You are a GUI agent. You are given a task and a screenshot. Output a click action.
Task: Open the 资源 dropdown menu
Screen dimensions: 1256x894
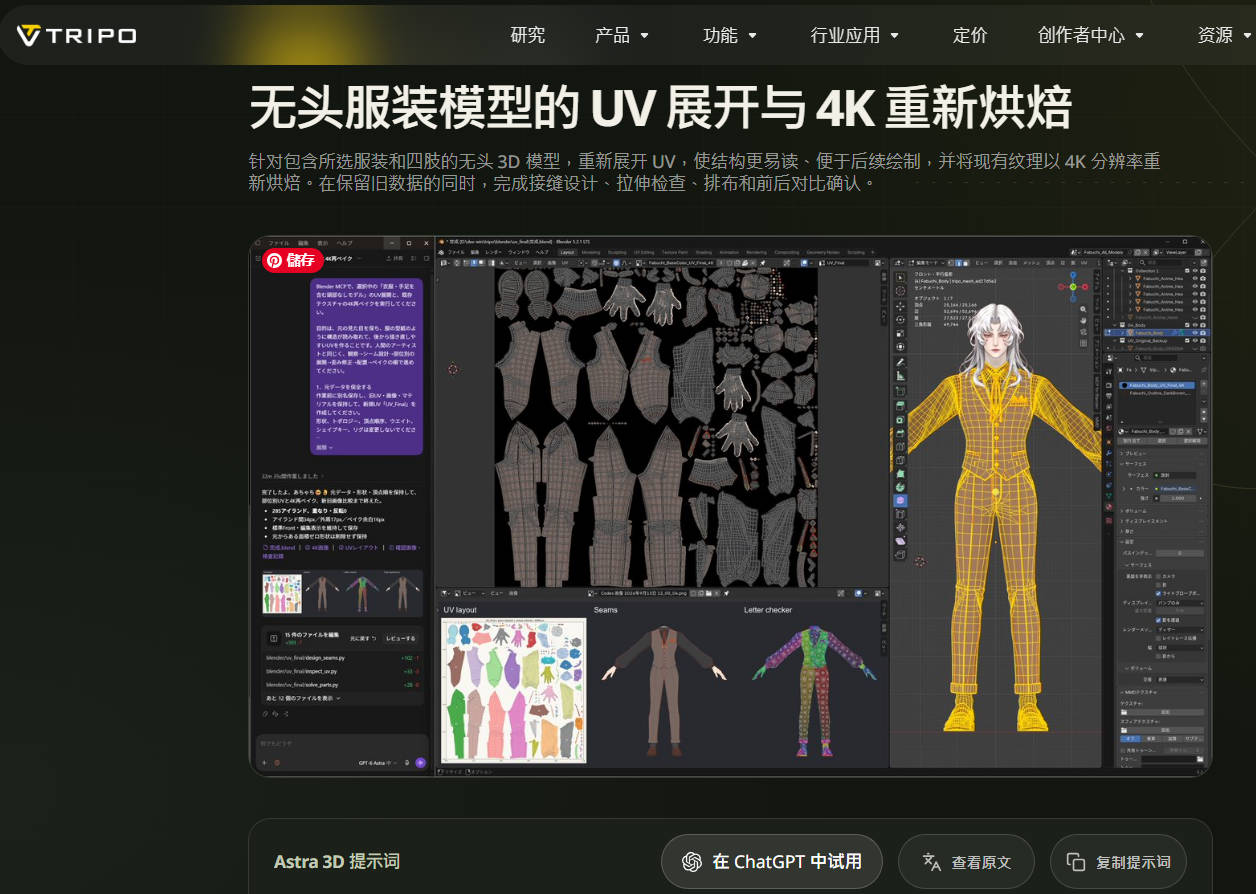point(1226,35)
